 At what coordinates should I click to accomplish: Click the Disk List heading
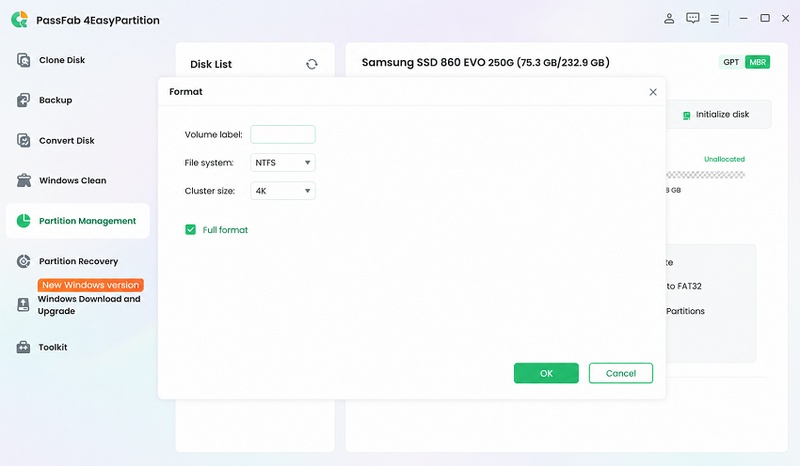tap(211, 64)
